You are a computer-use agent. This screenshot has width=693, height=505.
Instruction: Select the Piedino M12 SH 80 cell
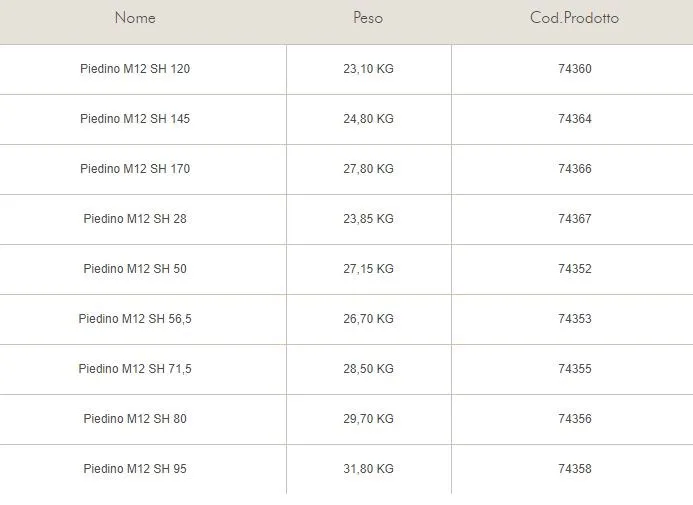[x=135, y=419]
